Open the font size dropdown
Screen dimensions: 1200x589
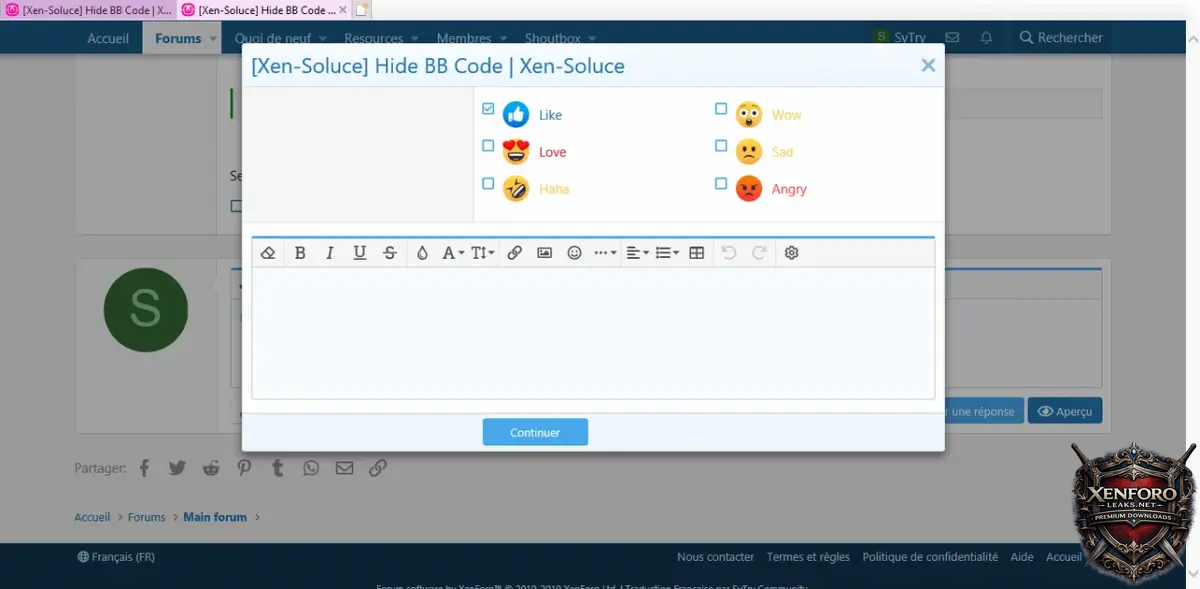483,253
